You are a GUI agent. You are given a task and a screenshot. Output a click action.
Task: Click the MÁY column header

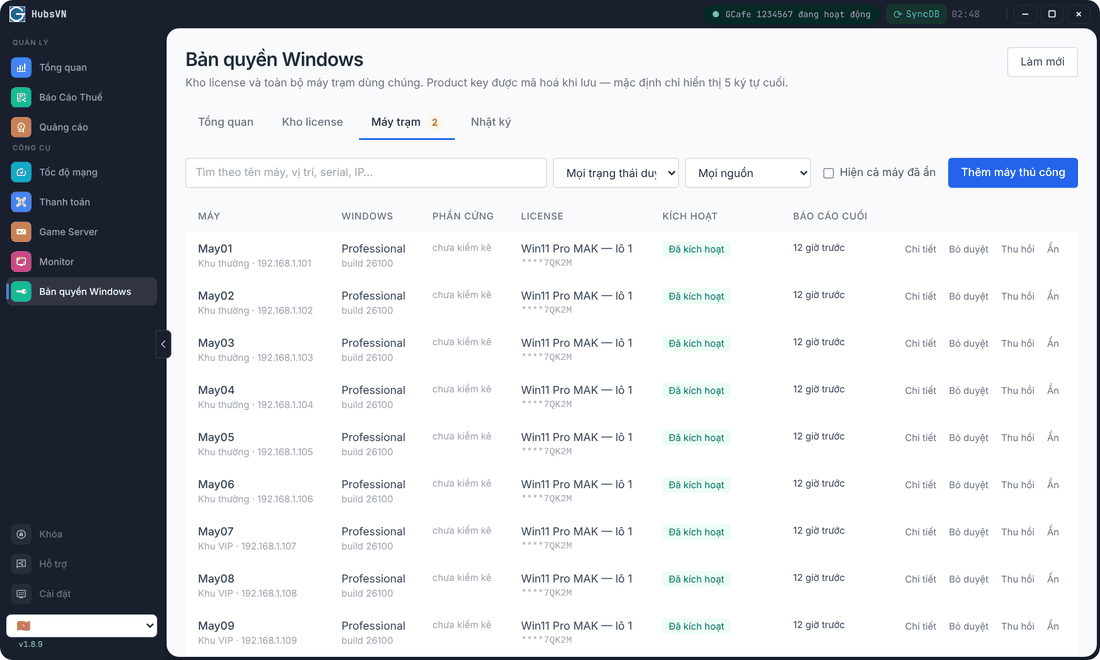tap(209, 216)
